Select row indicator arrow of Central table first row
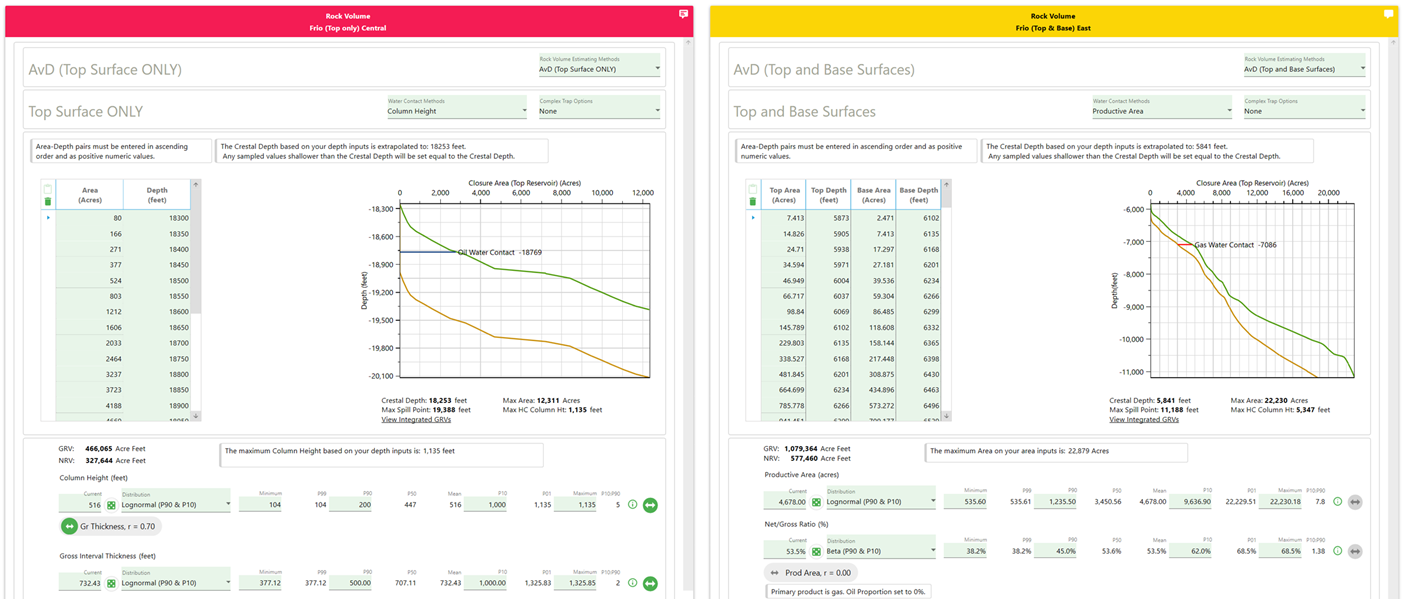The height and width of the screenshot is (599, 1404). [x=49, y=217]
